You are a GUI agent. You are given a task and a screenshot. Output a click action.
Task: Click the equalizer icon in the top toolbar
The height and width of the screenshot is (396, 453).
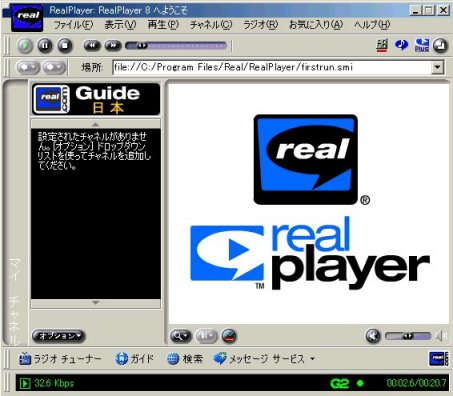coord(382,45)
